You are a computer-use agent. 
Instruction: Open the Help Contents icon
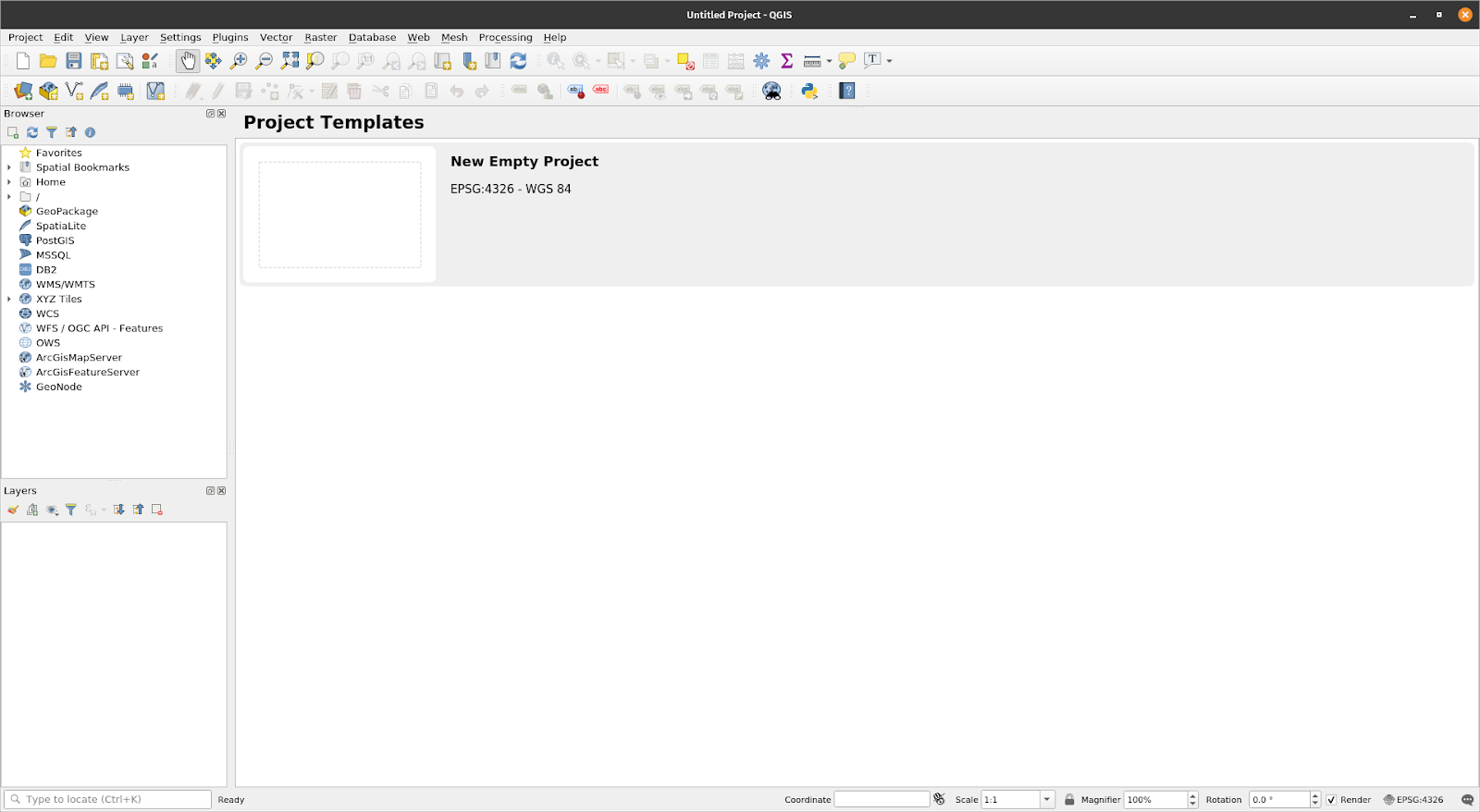click(x=847, y=91)
